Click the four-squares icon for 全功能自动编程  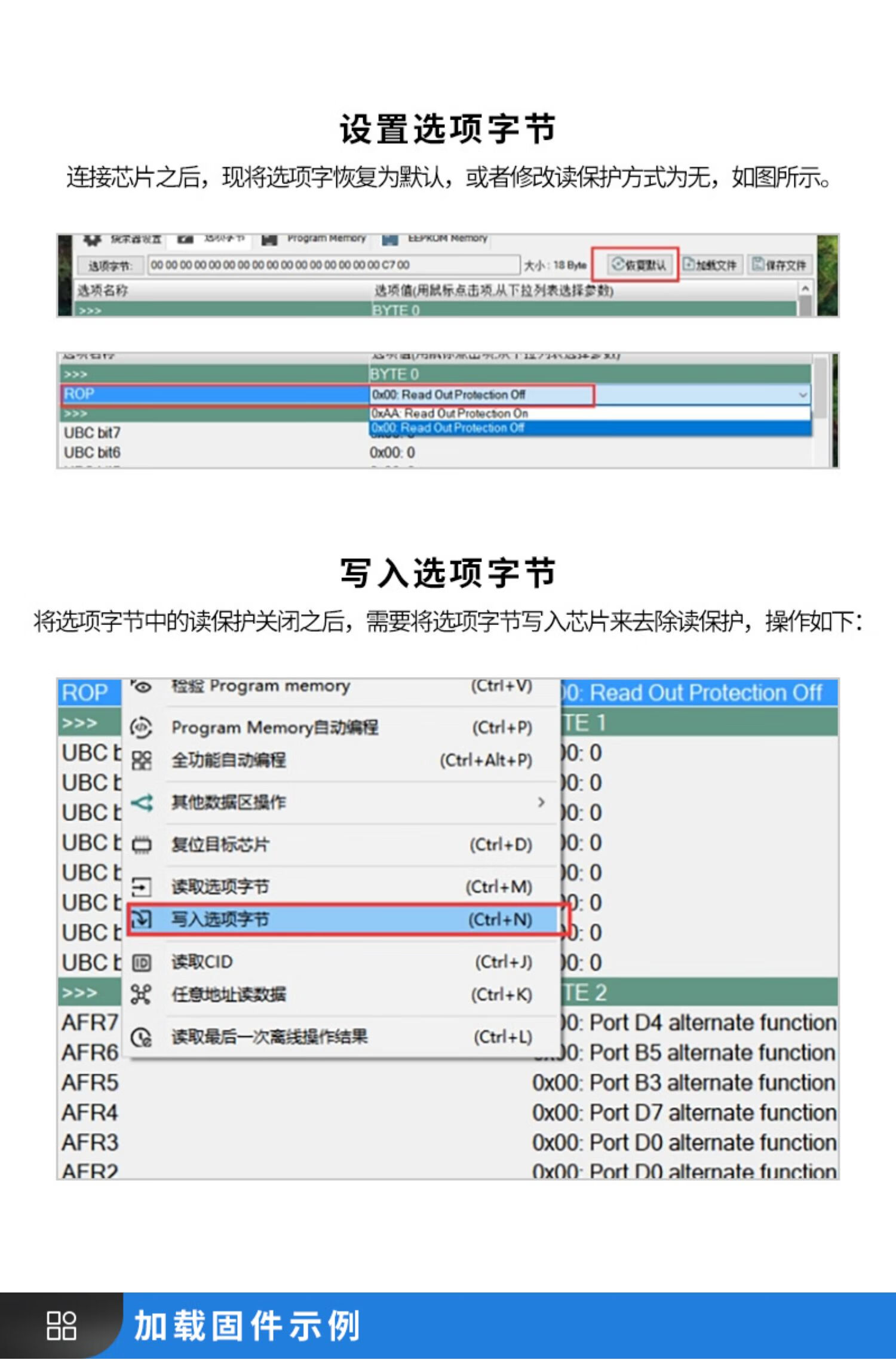tap(141, 760)
